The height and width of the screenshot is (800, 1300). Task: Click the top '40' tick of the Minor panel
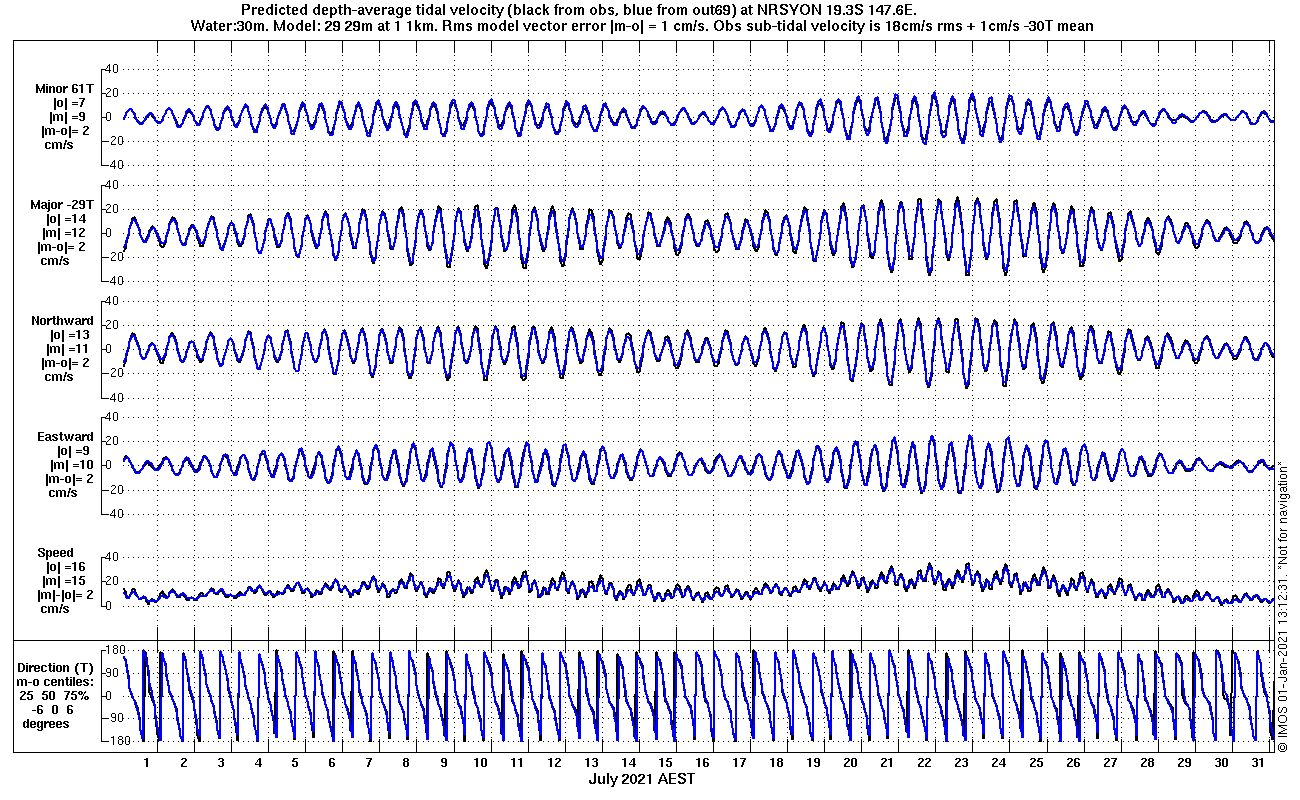point(112,69)
